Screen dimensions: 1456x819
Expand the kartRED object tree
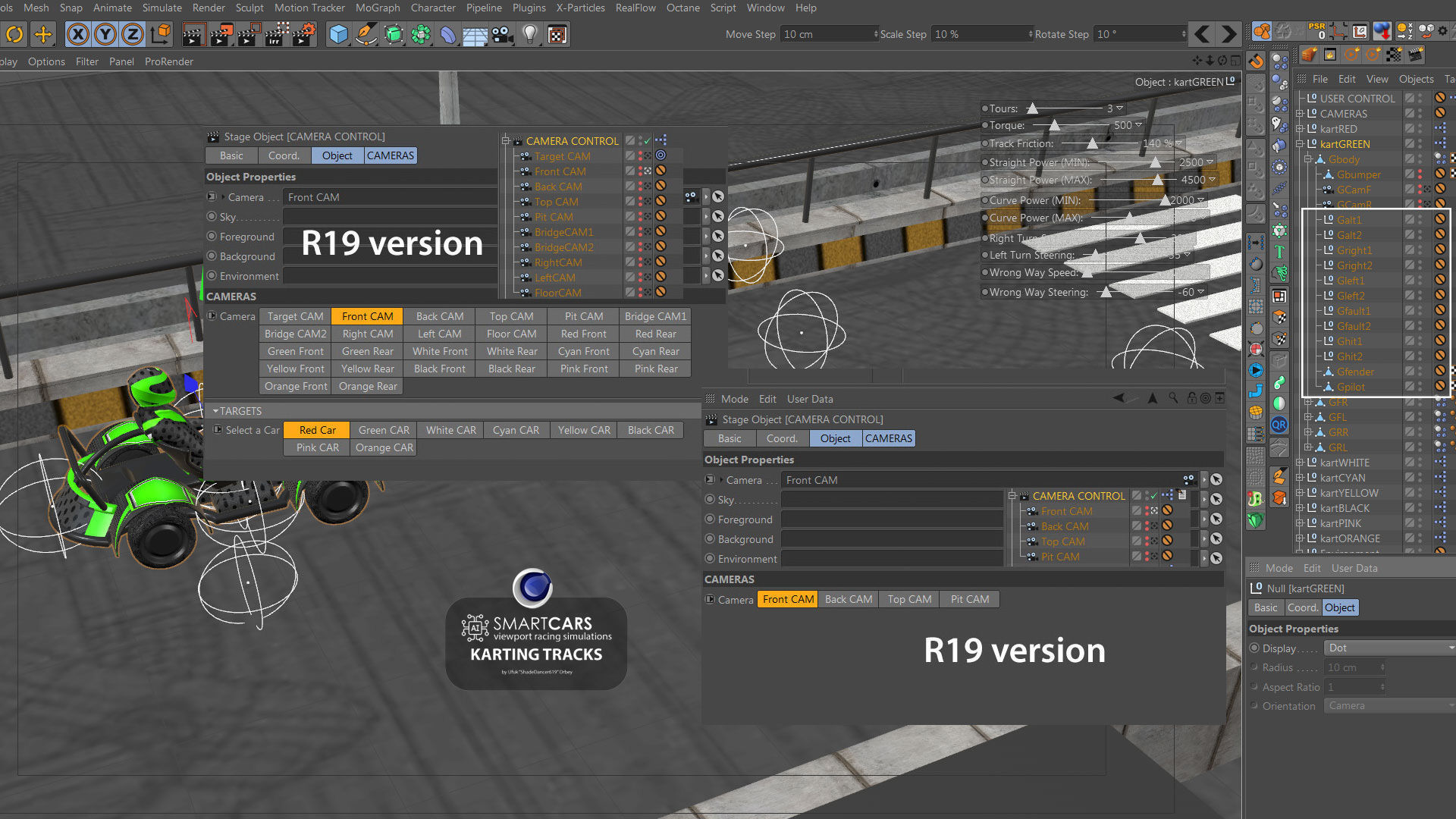coord(1300,129)
